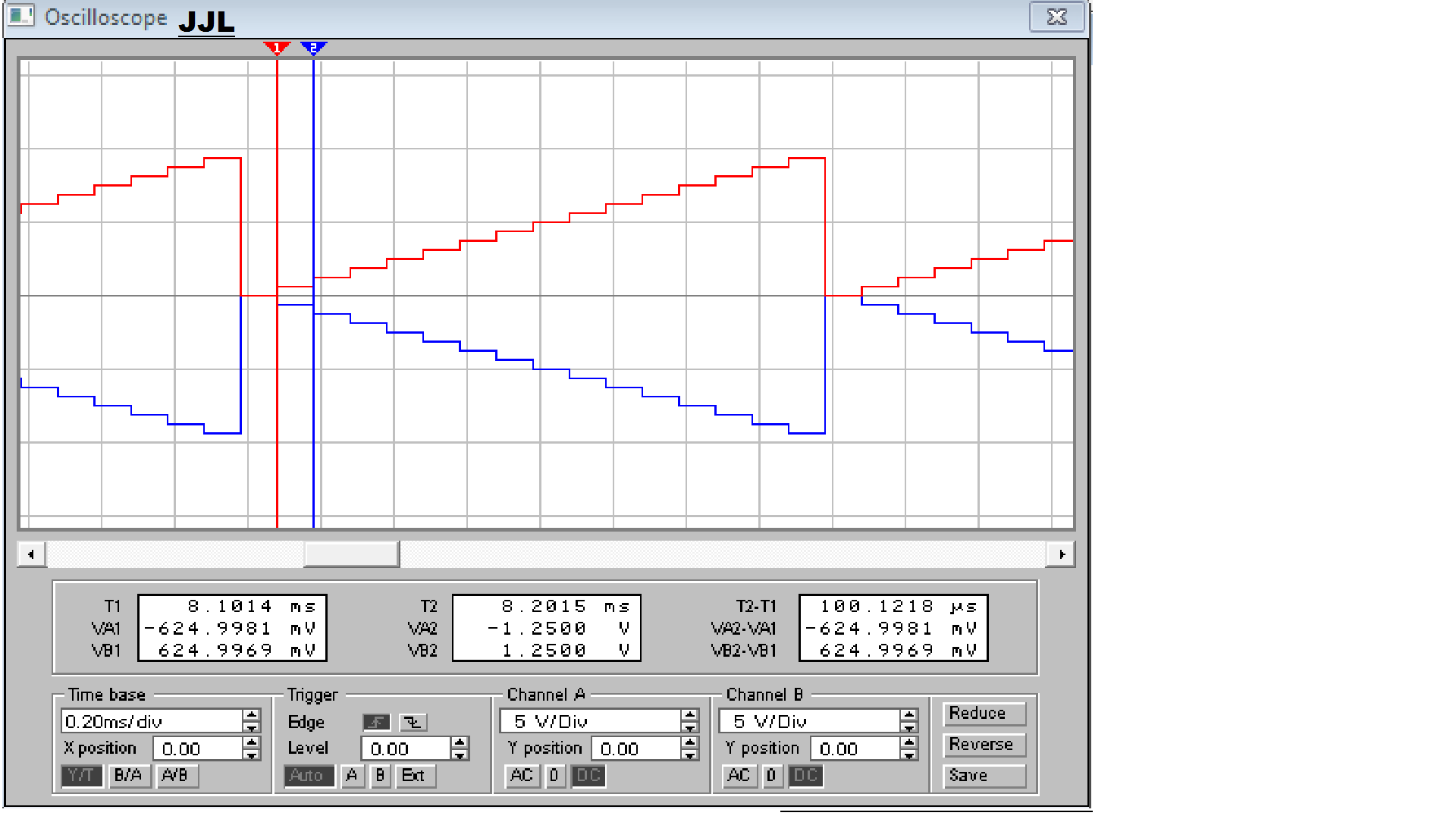Click the T2-T1 value 100.1218 µs
Image resolution: width=1456 pixels, height=819 pixels.
[x=899, y=606]
